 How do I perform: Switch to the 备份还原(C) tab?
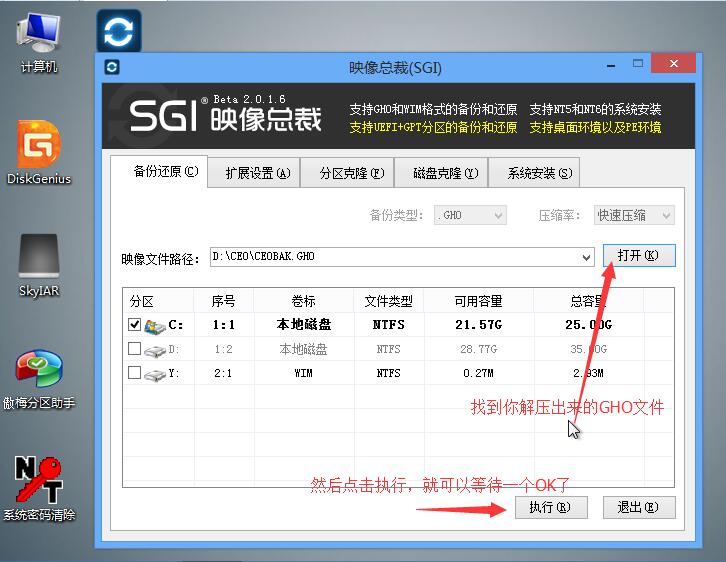tap(159, 172)
